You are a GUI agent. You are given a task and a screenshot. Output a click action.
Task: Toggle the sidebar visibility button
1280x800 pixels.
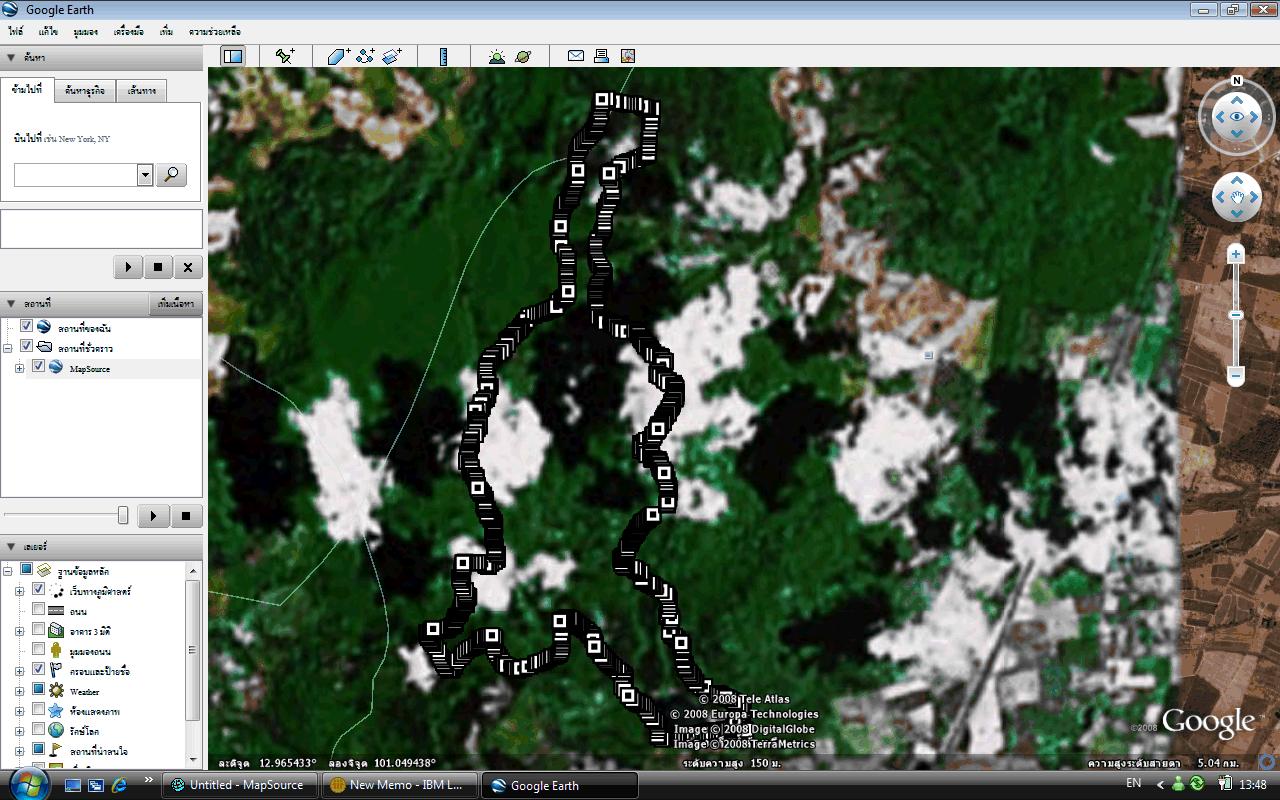(x=233, y=57)
